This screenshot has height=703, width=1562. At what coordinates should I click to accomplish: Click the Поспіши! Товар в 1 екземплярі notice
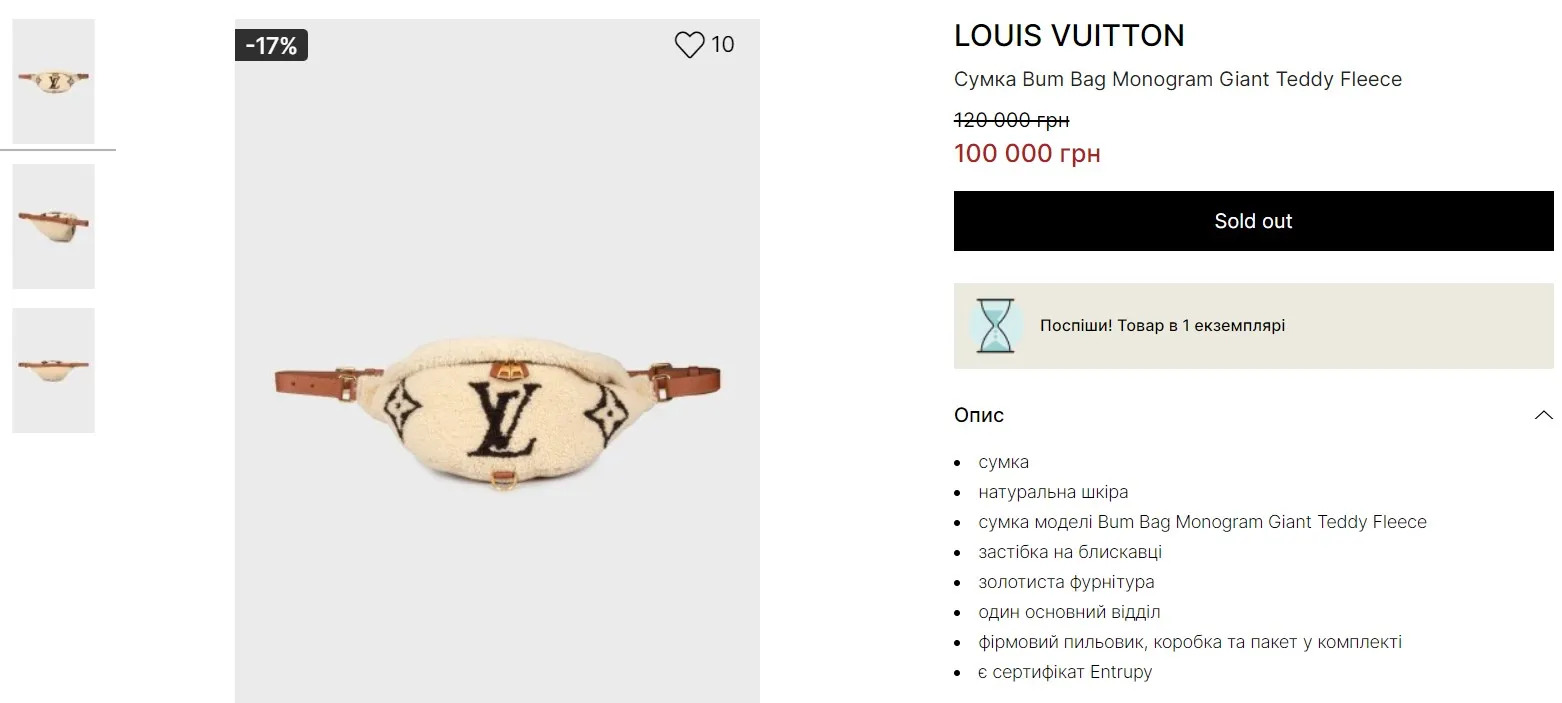coord(1162,326)
